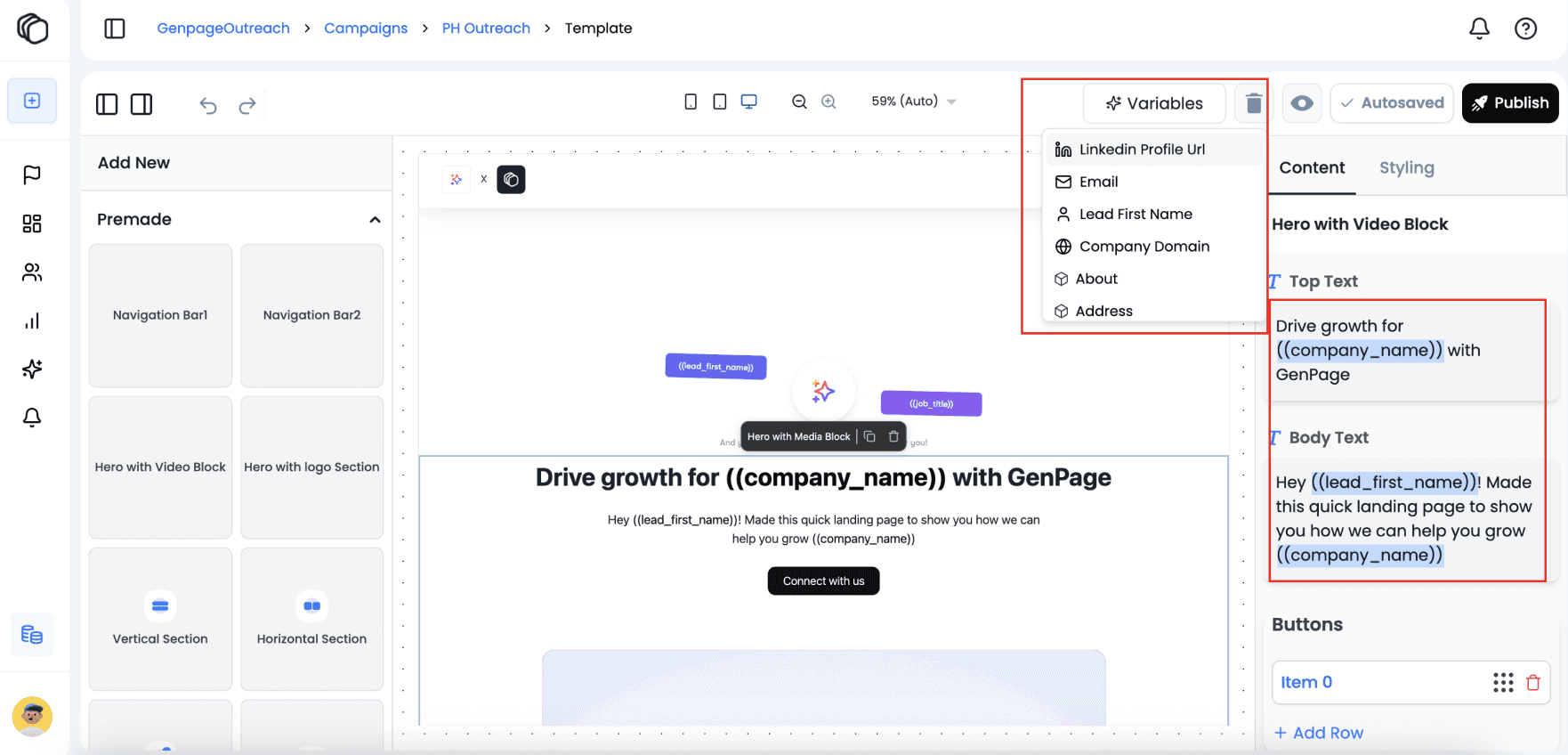This screenshot has width=1568, height=755.
Task: Toggle the eye preview button
Action: click(1302, 103)
